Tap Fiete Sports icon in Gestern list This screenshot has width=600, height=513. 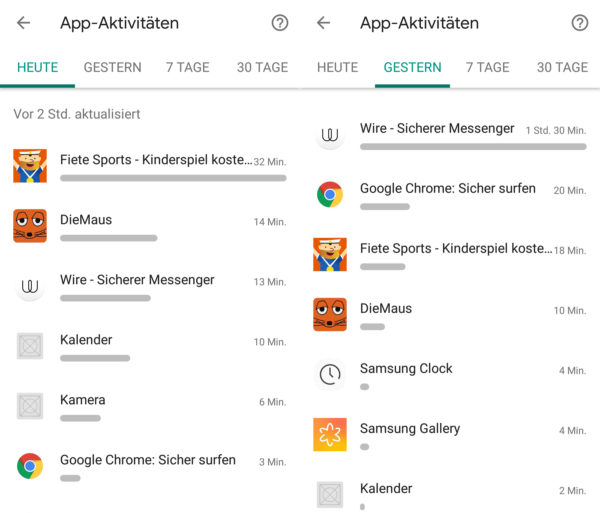click(330, 254)
